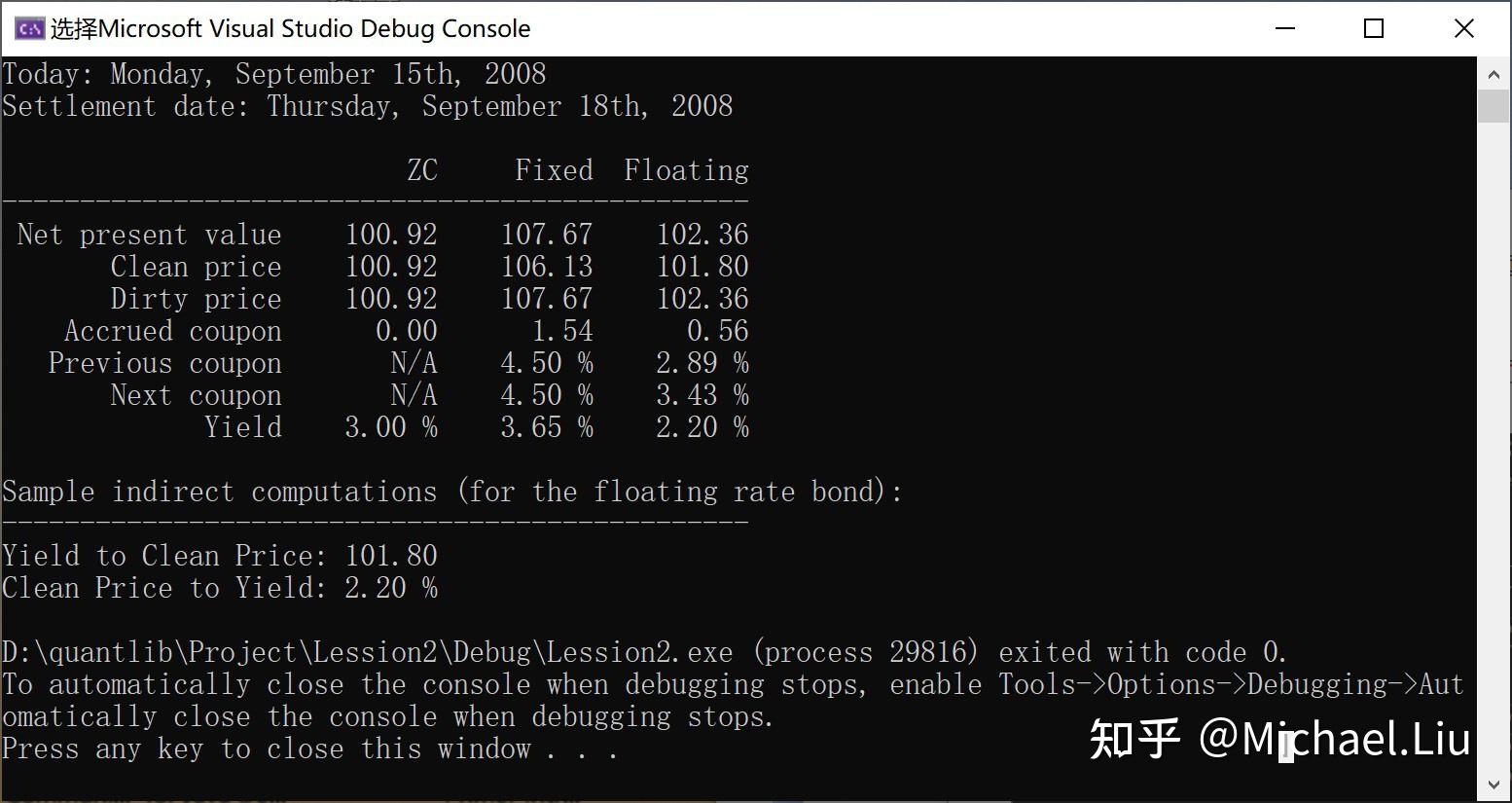The image size is (1512, 803).
Task: Click the empty vertical scrollbar track
Action: click(x=1494, y=438)
